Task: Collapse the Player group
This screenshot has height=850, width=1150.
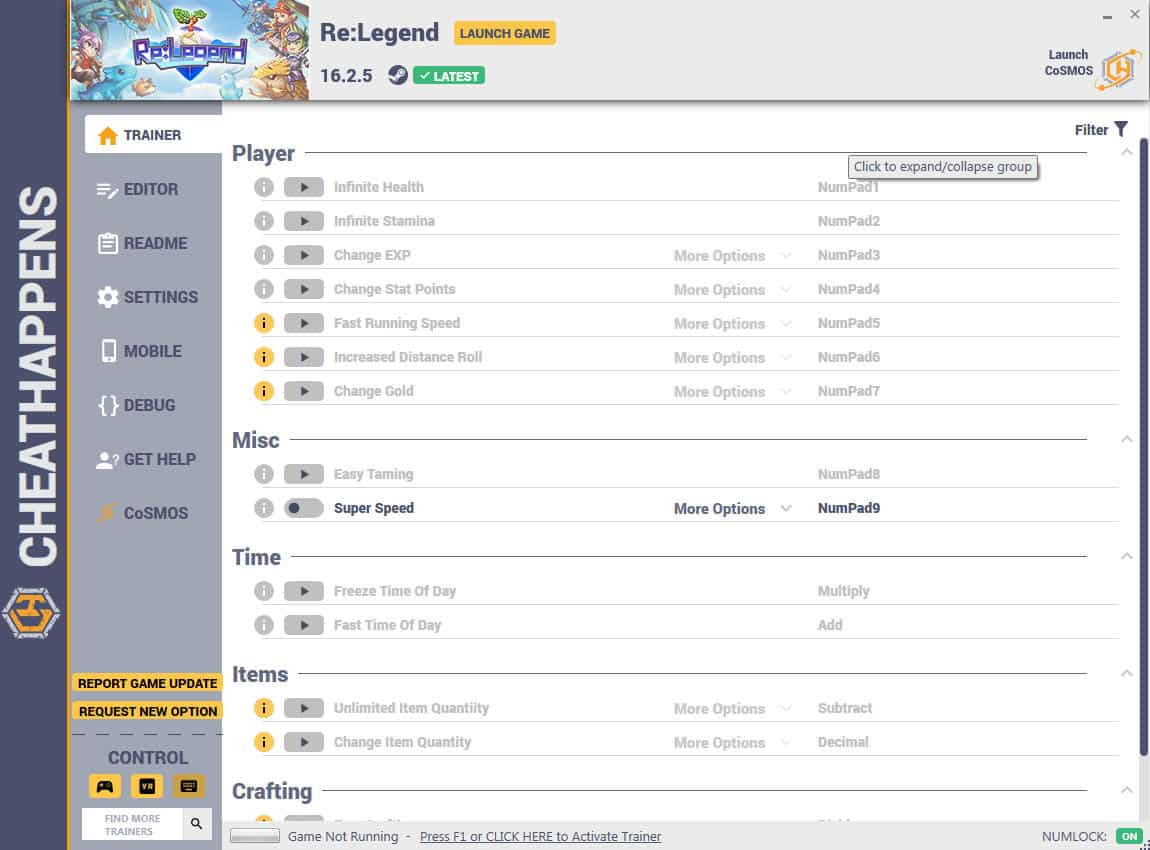Action: tap(1127, 153)
